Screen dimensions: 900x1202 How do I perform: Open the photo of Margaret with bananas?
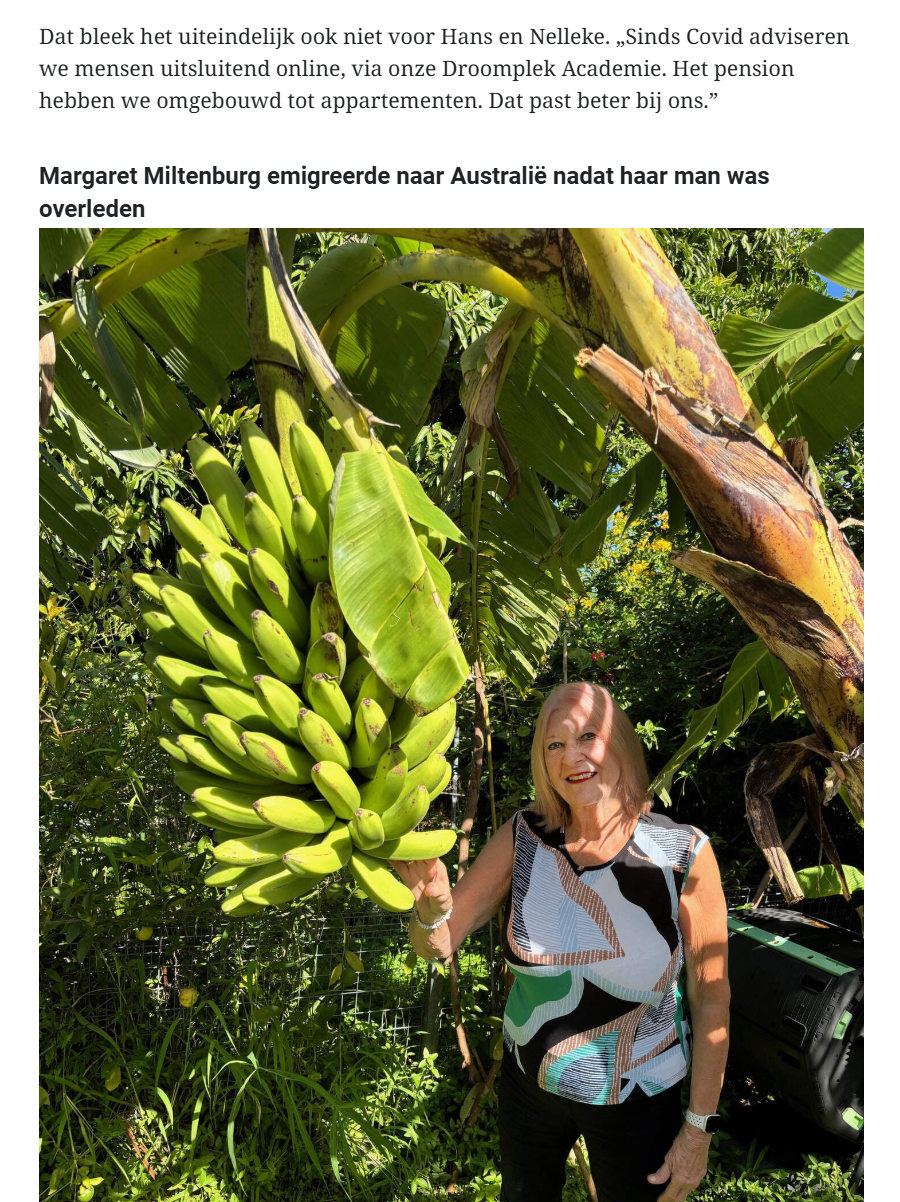click(x=451, y=714)
